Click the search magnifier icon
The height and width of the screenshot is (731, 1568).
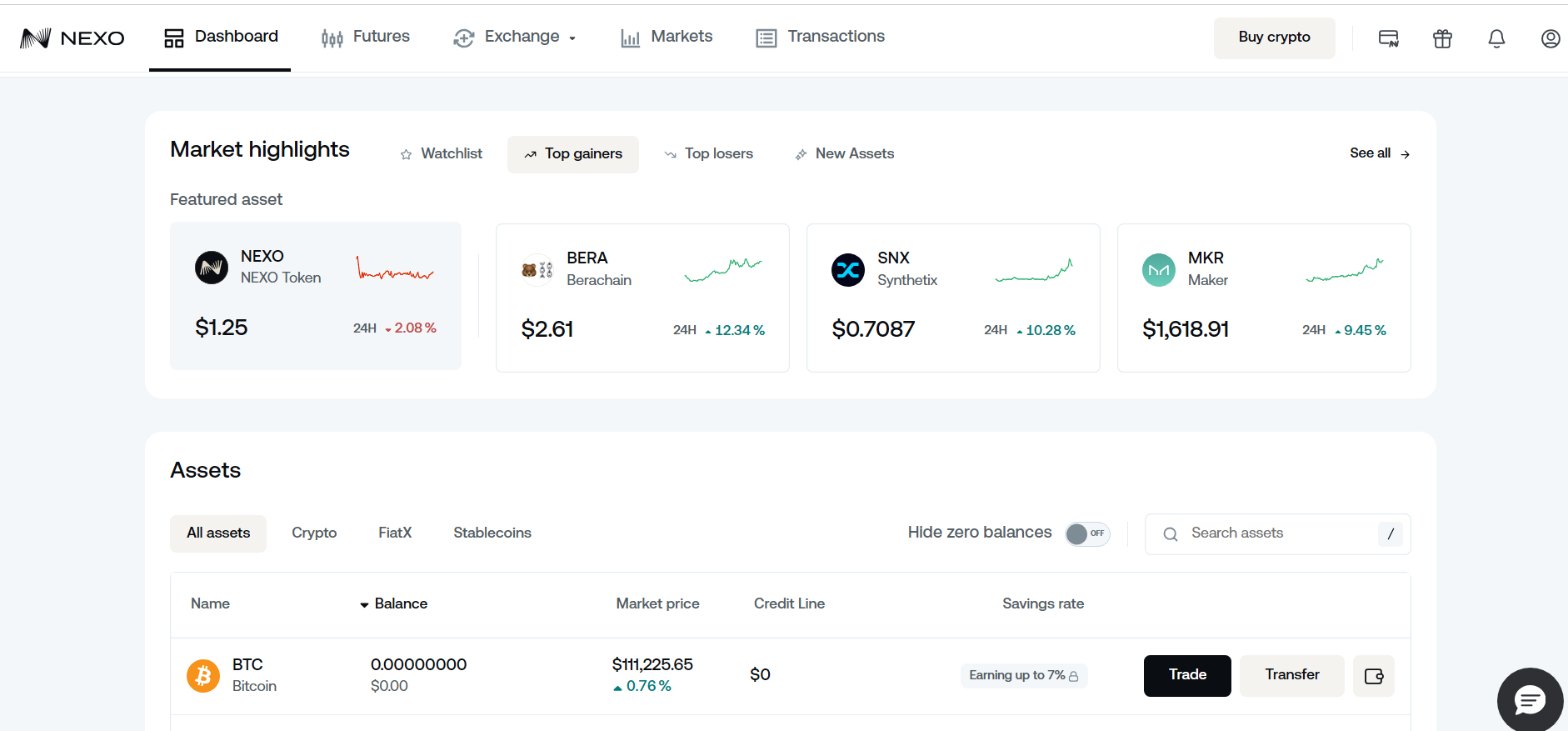tap(1171, 534)
